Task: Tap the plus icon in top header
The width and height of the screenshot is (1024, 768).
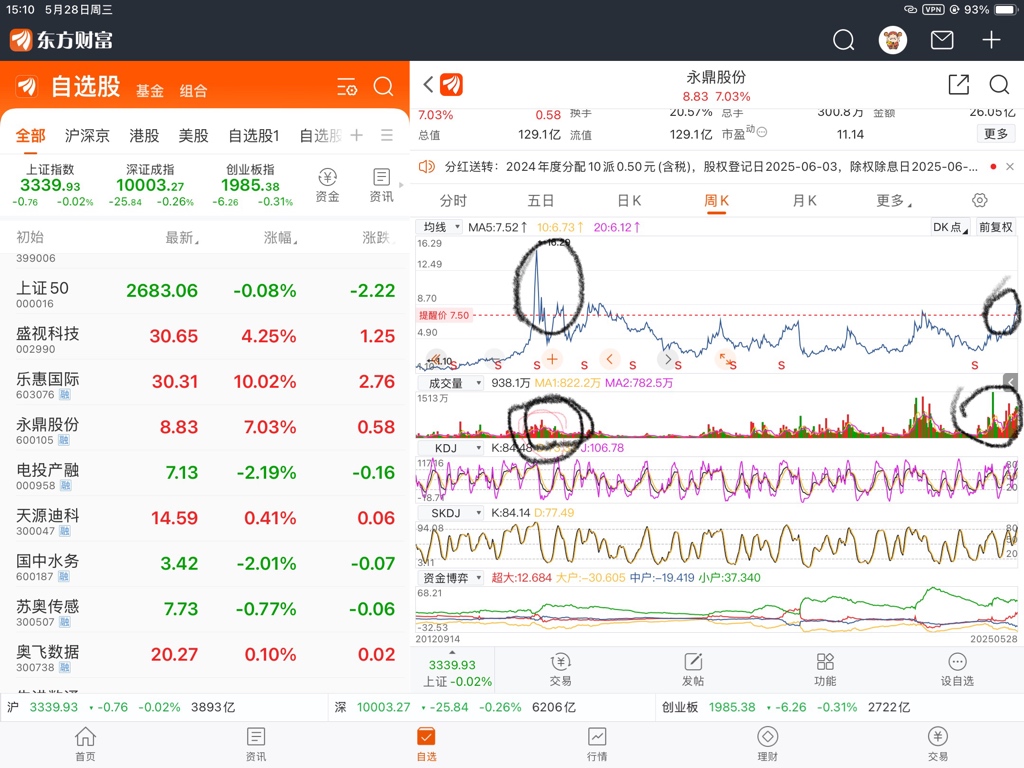Action: coord(991,40)
